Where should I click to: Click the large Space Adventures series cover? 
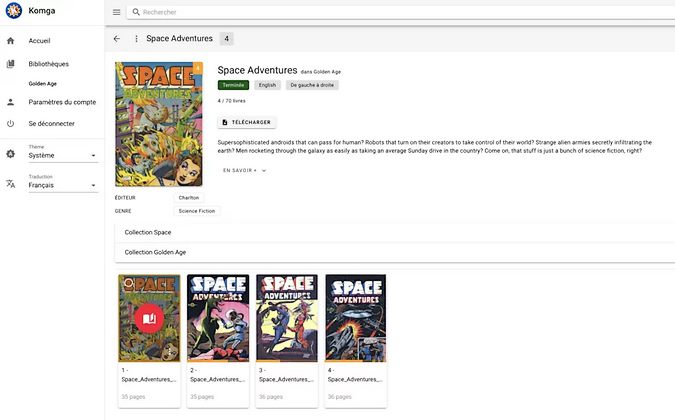pos(159,124)
